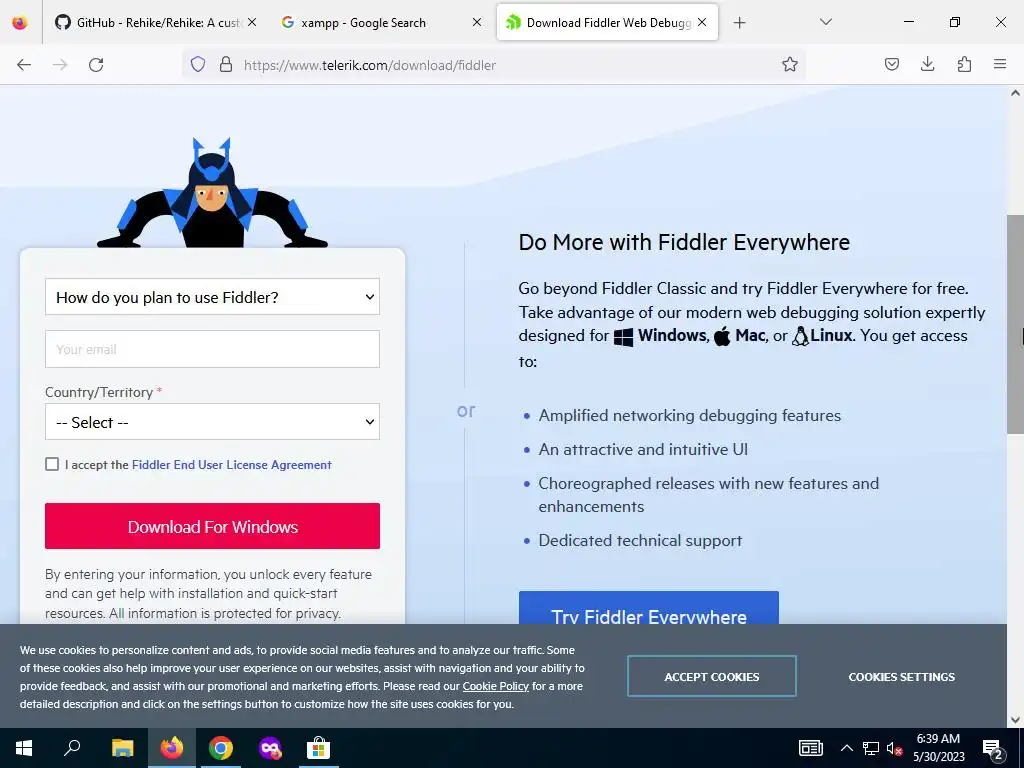Viewport: 1024px width, 768px height.
Task: Switch to the GitHub Rehike tab
Action: pos(155,22)
